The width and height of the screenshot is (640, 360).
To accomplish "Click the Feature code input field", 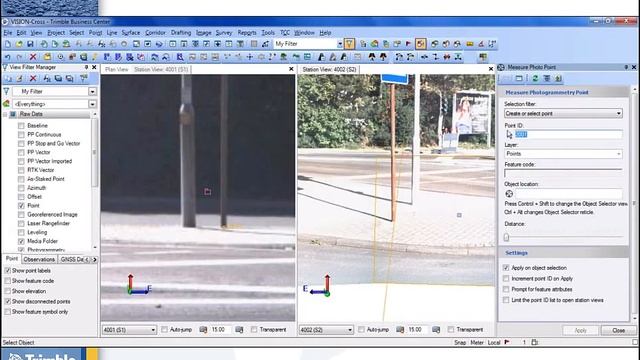I will coord(563,173).
